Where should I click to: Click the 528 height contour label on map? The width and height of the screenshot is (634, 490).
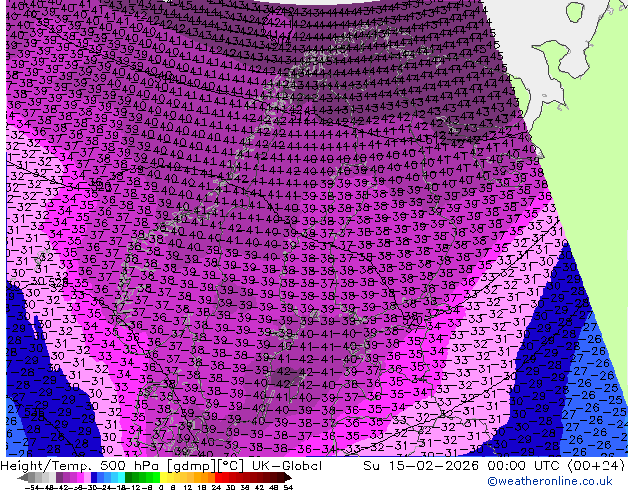(x=58, y=283)
